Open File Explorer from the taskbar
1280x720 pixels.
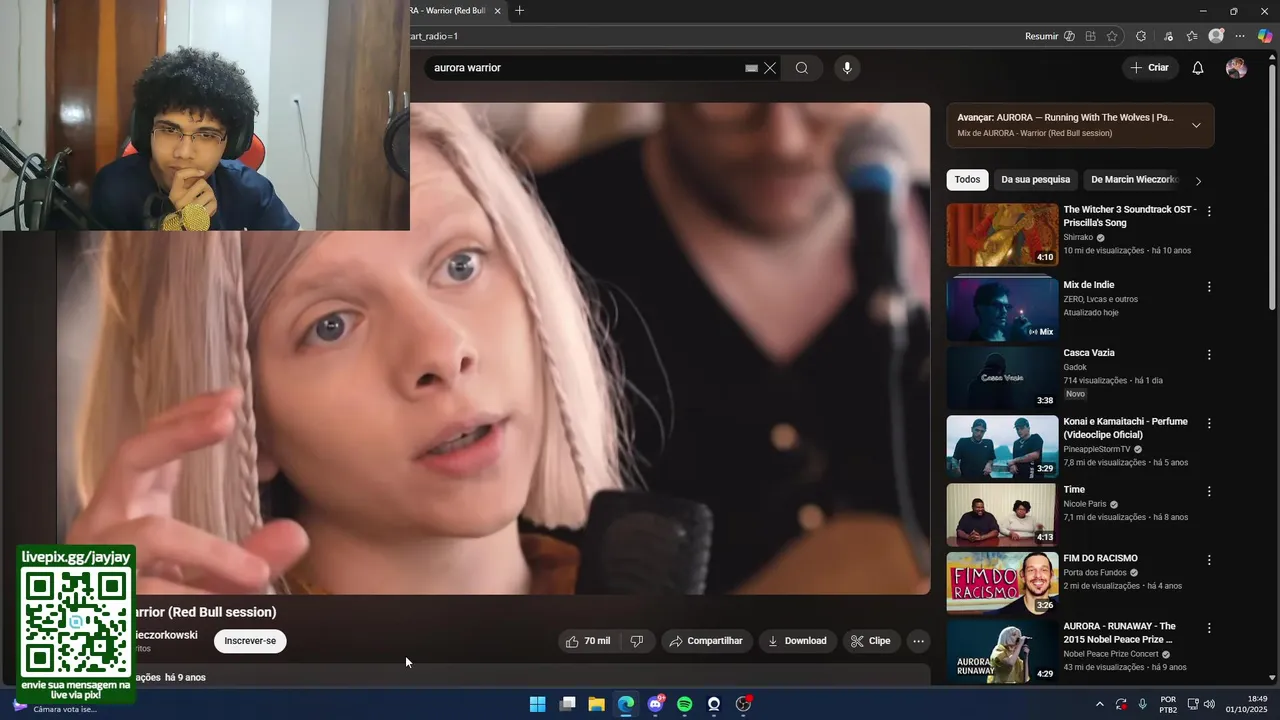(596, 704)
